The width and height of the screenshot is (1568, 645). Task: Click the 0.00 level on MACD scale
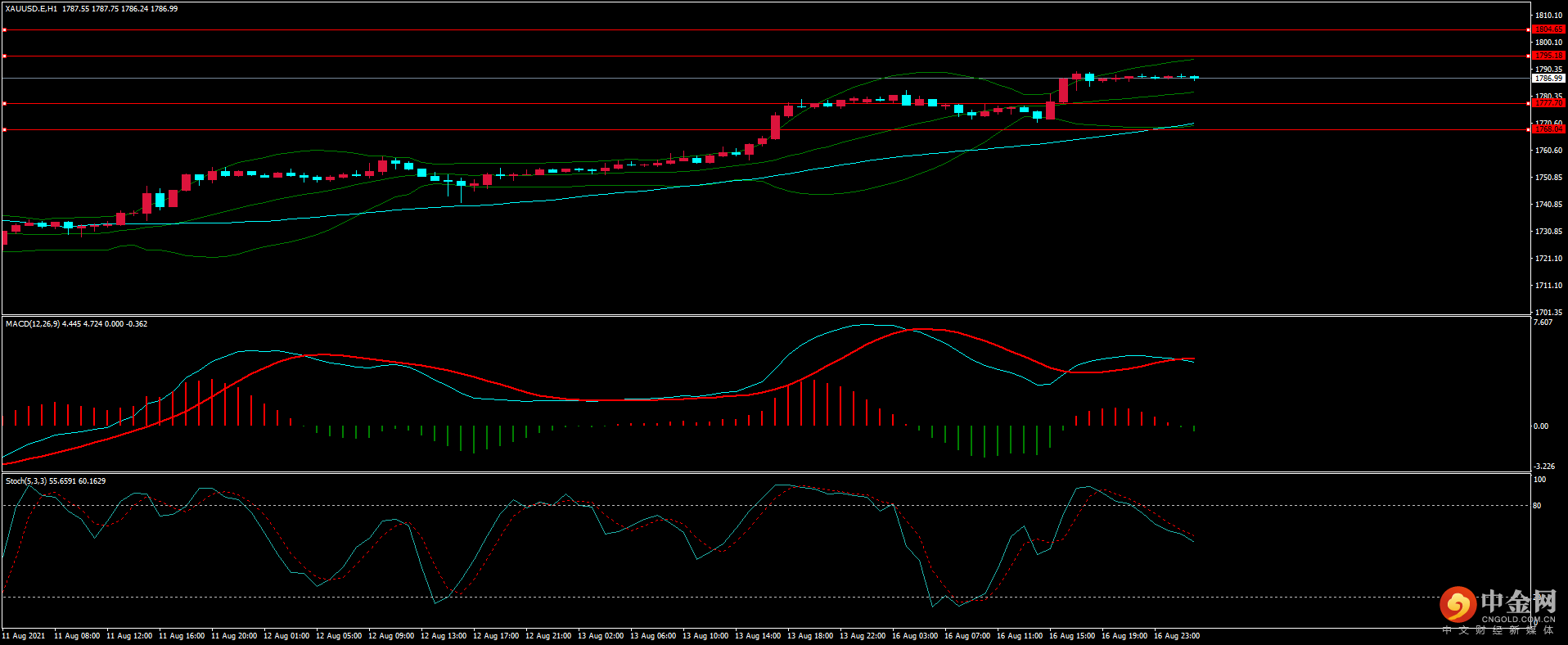[1540, 426]
